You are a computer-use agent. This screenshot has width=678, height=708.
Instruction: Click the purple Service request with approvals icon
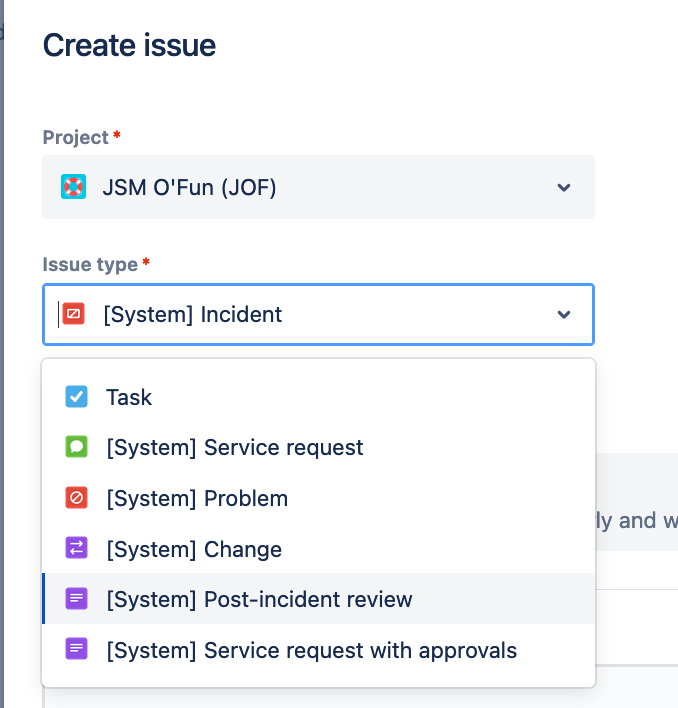tap(76, 648)
